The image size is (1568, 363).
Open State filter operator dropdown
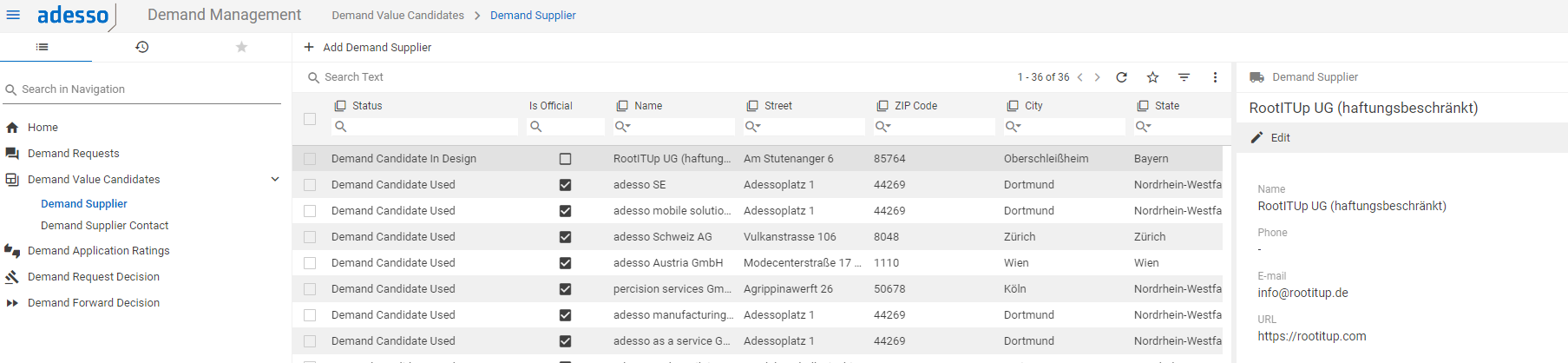(x=1144, y=127)
